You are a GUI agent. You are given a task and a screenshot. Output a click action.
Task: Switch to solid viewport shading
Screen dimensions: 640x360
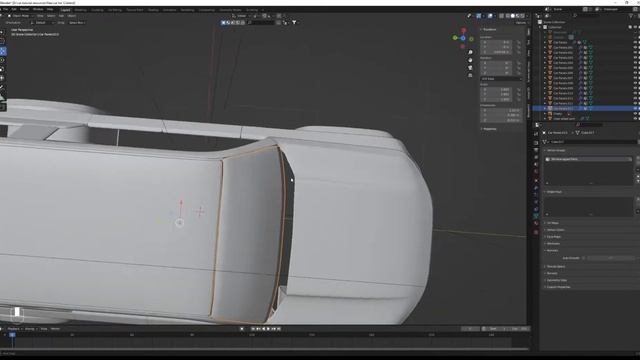coord(512,16)
